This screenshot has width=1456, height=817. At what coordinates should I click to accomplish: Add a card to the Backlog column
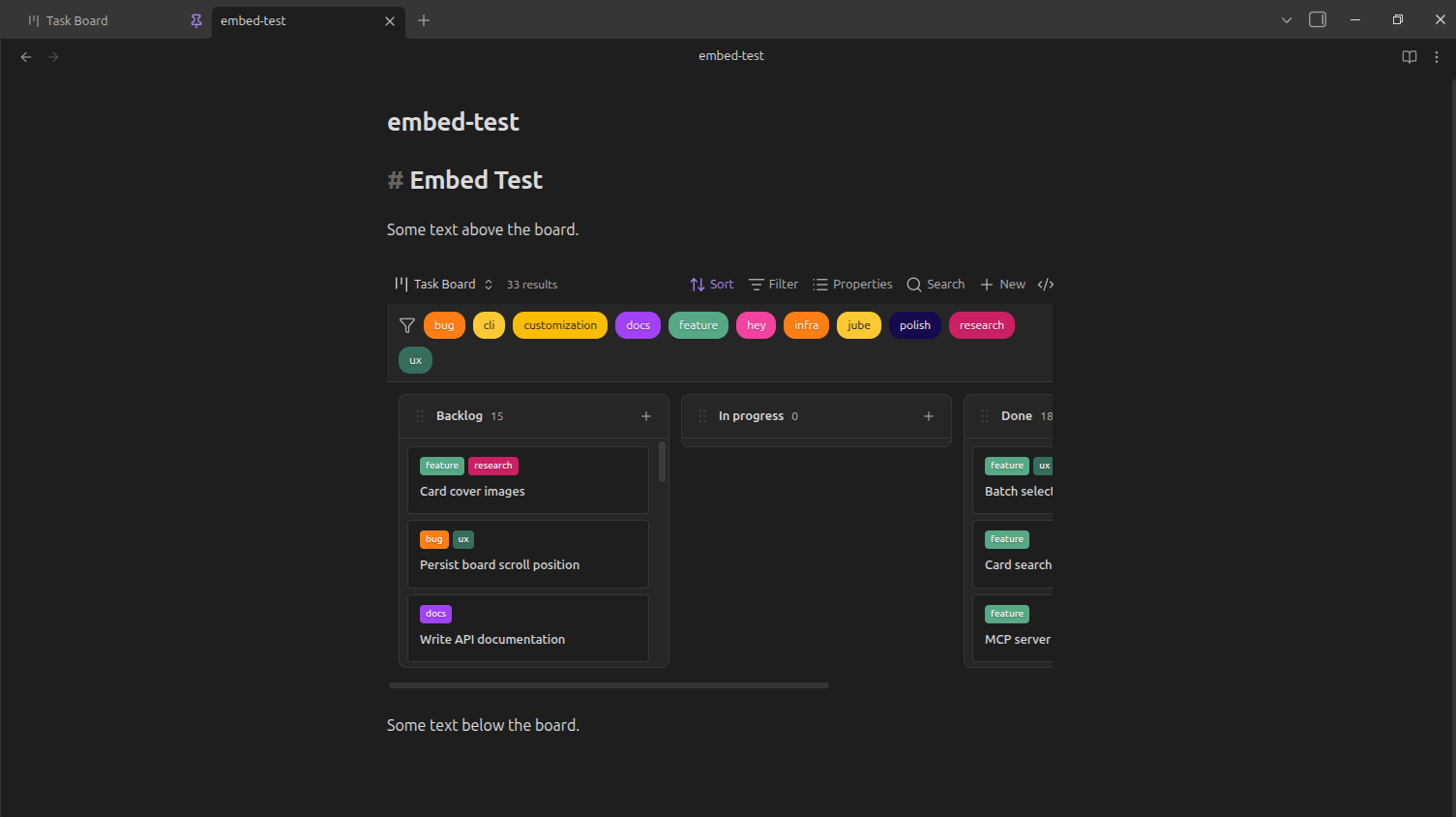tap(646, 416)
